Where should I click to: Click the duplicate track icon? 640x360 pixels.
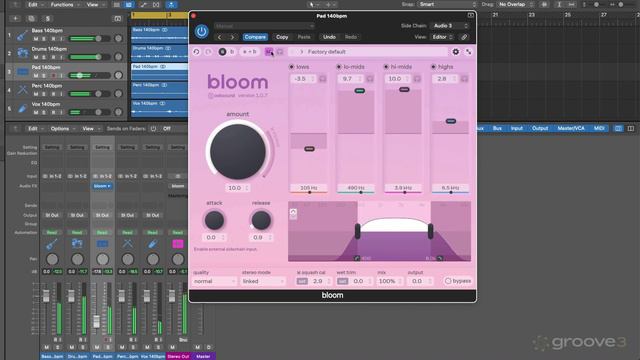point(31,19)
